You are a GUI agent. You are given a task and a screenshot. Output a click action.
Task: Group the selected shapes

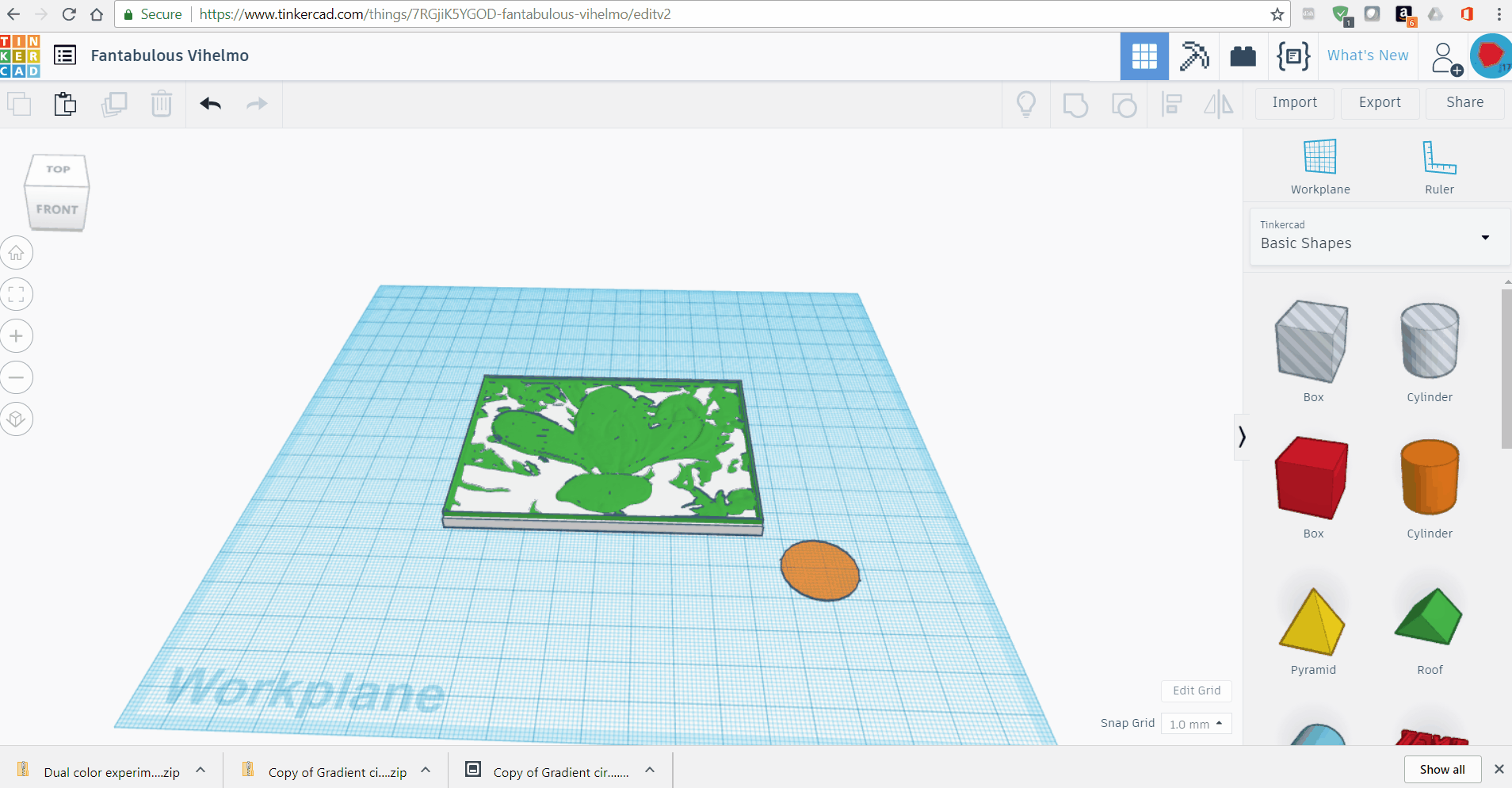(x=1075, y=104)
